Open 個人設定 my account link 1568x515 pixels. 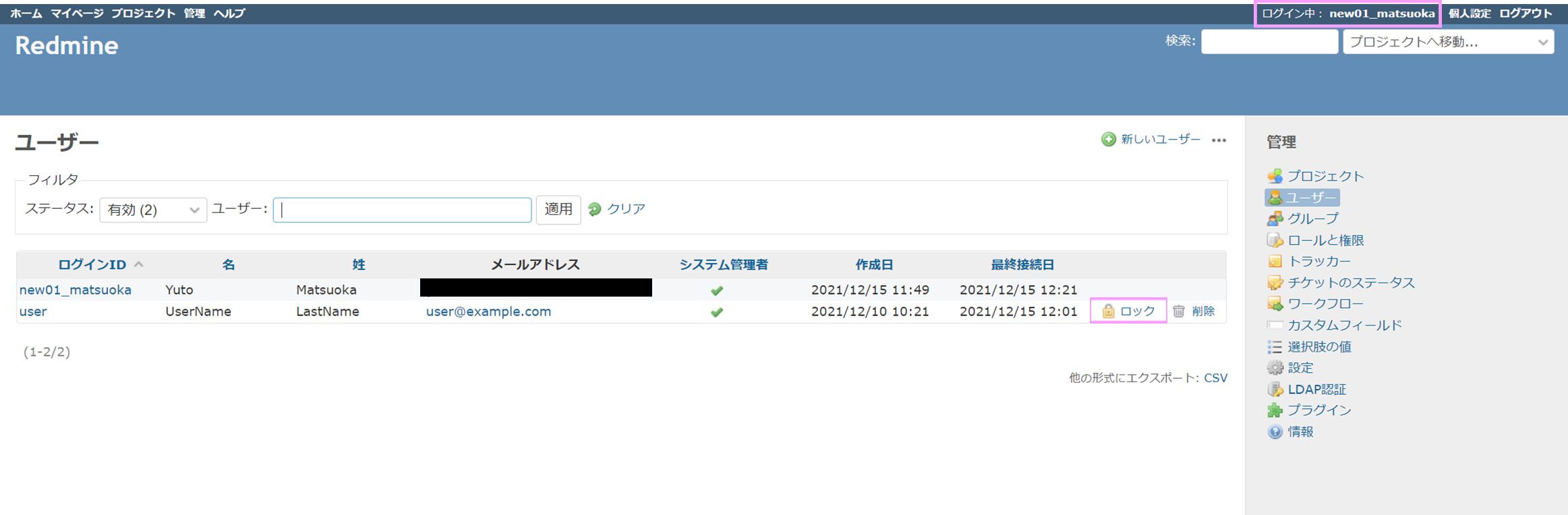click(1470, 13)
